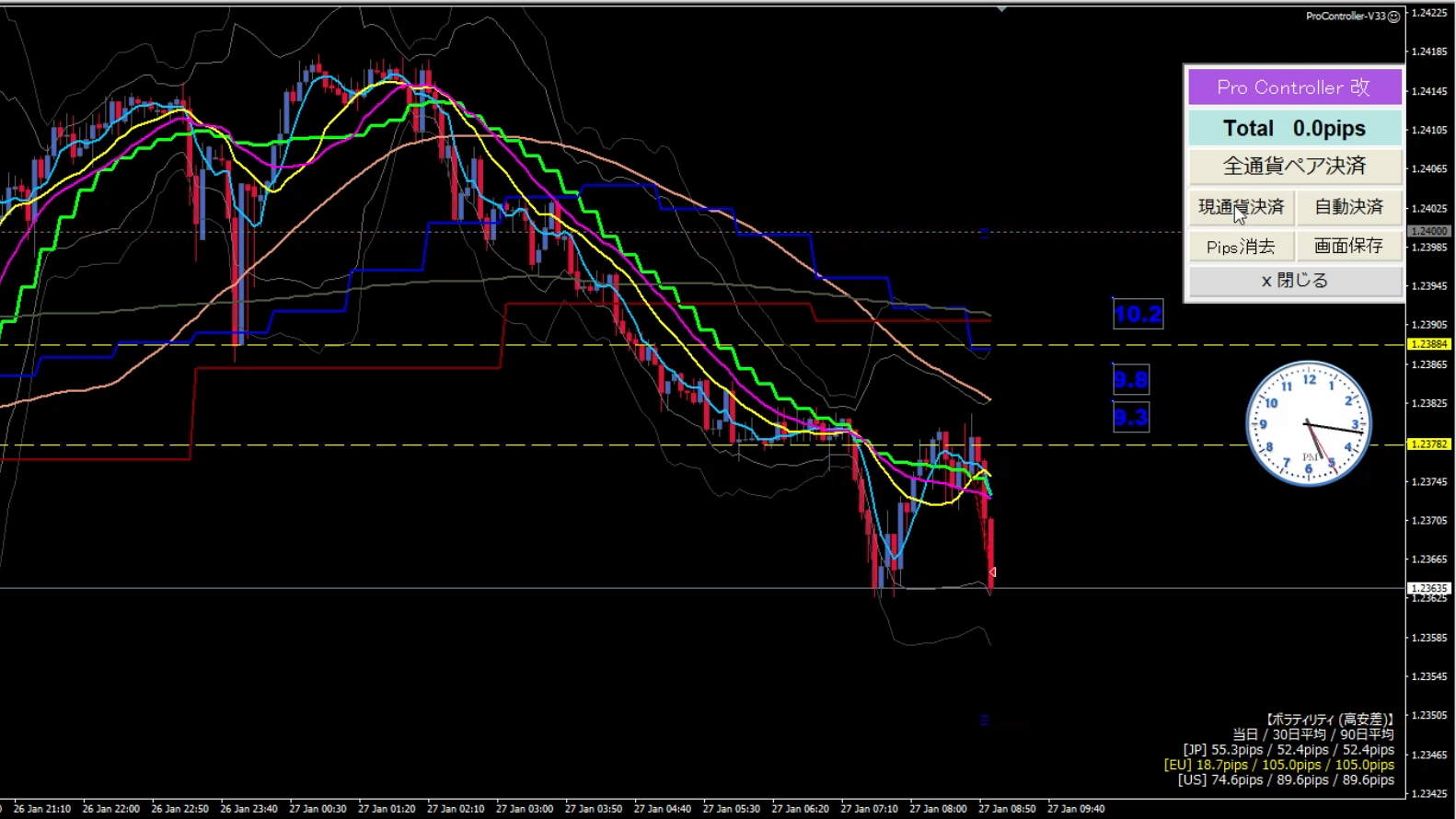The height and width of the screenshot is (819, 1456).
Task: Click the [US] 74.6pips volatility line
Action: pyautogui.click(x=1286, y=779)
